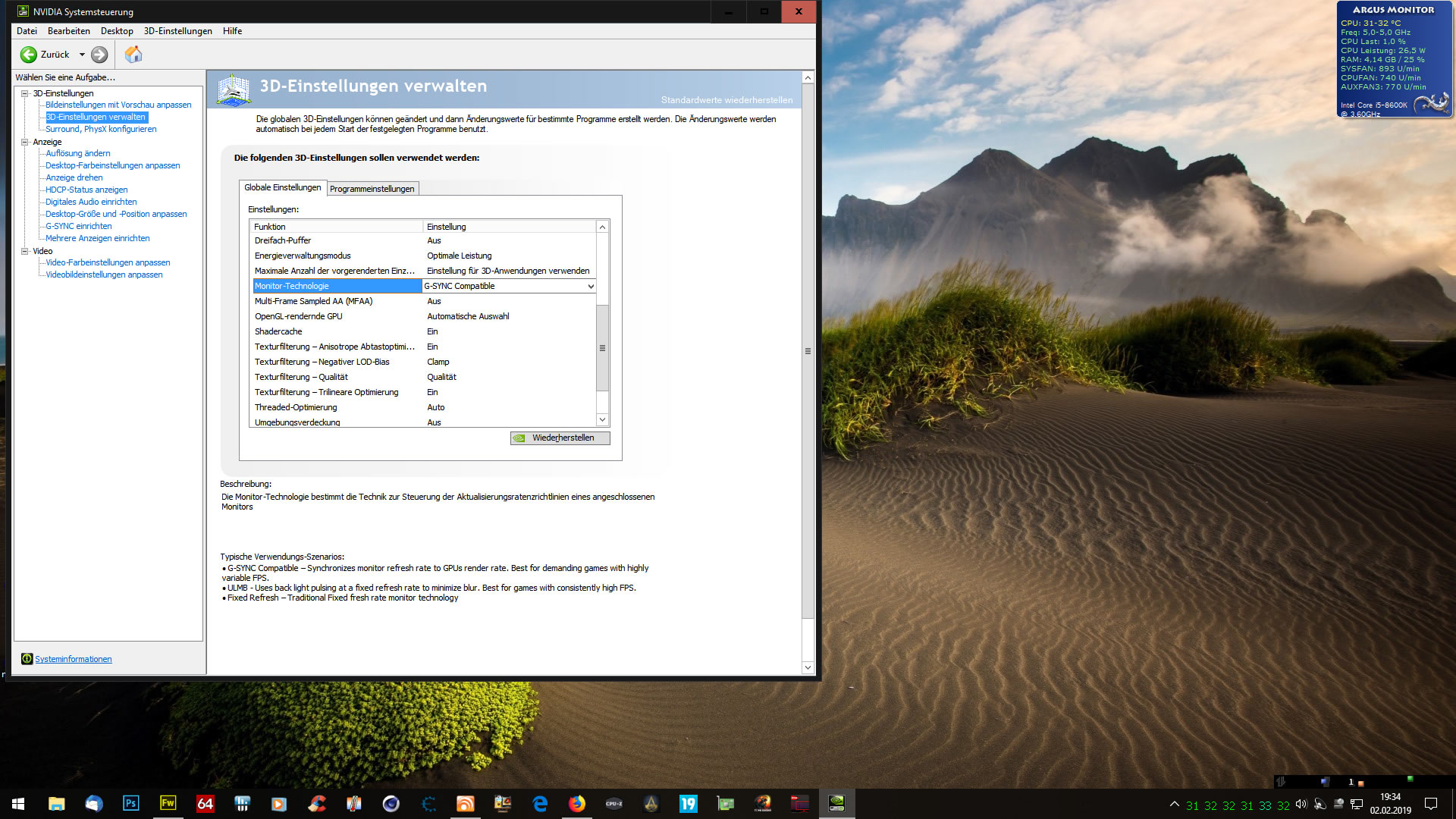Screen dimensions: 1456x819
Task: Switch to the Programmeinstellungen tab
Action: pyautogui.click(x=372, y=189)
